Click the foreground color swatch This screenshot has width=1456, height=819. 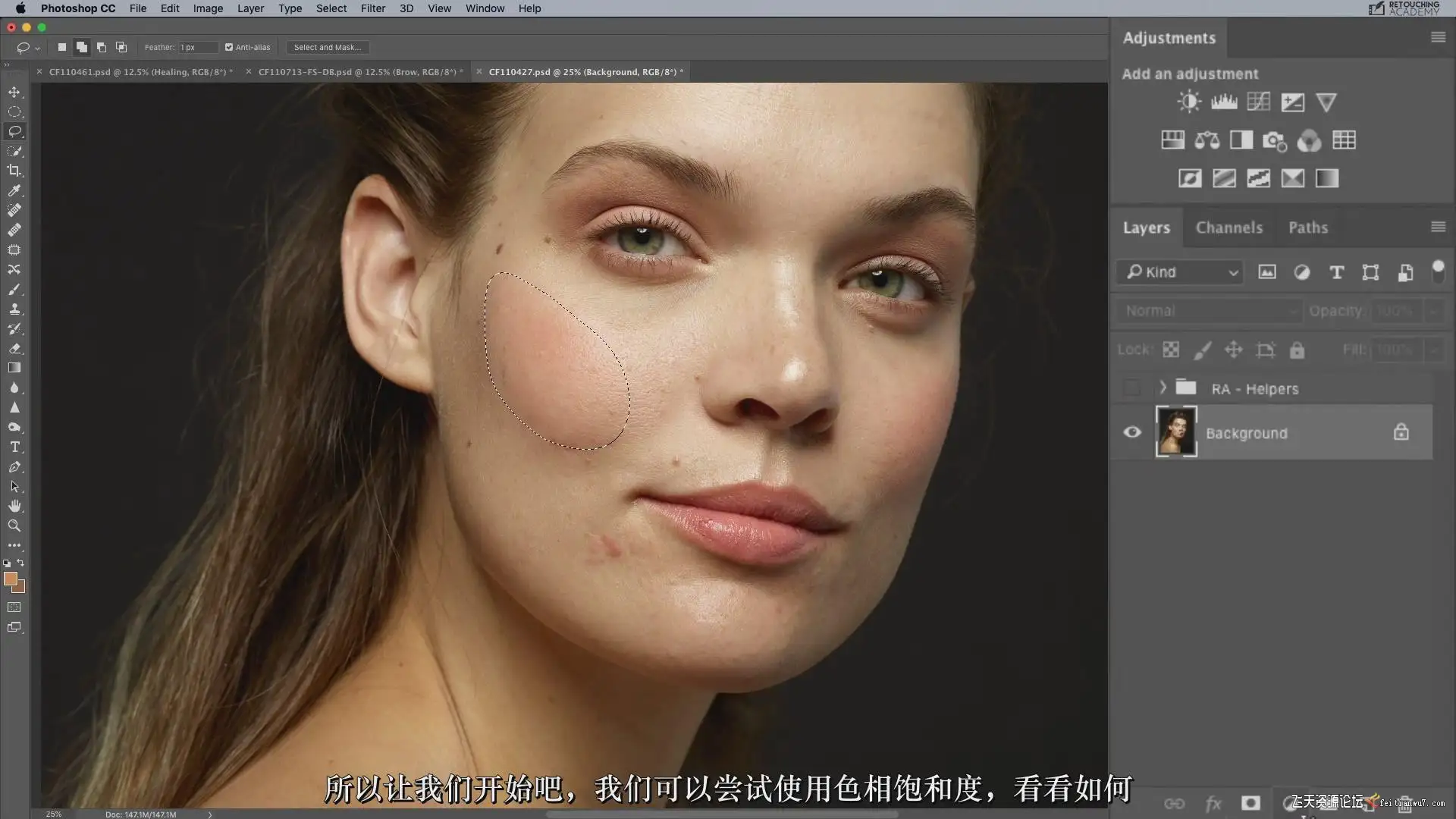(11, 579)
